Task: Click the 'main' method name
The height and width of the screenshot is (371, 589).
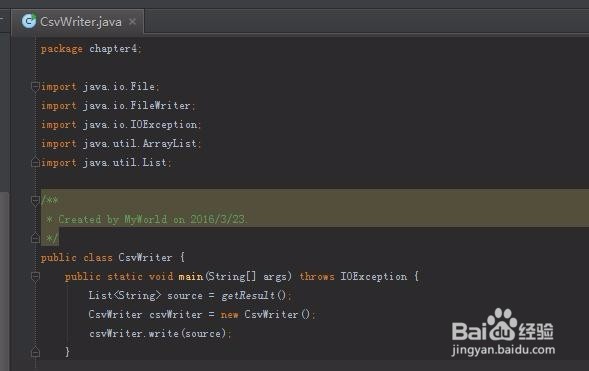Action: click(x=191, y=277)
